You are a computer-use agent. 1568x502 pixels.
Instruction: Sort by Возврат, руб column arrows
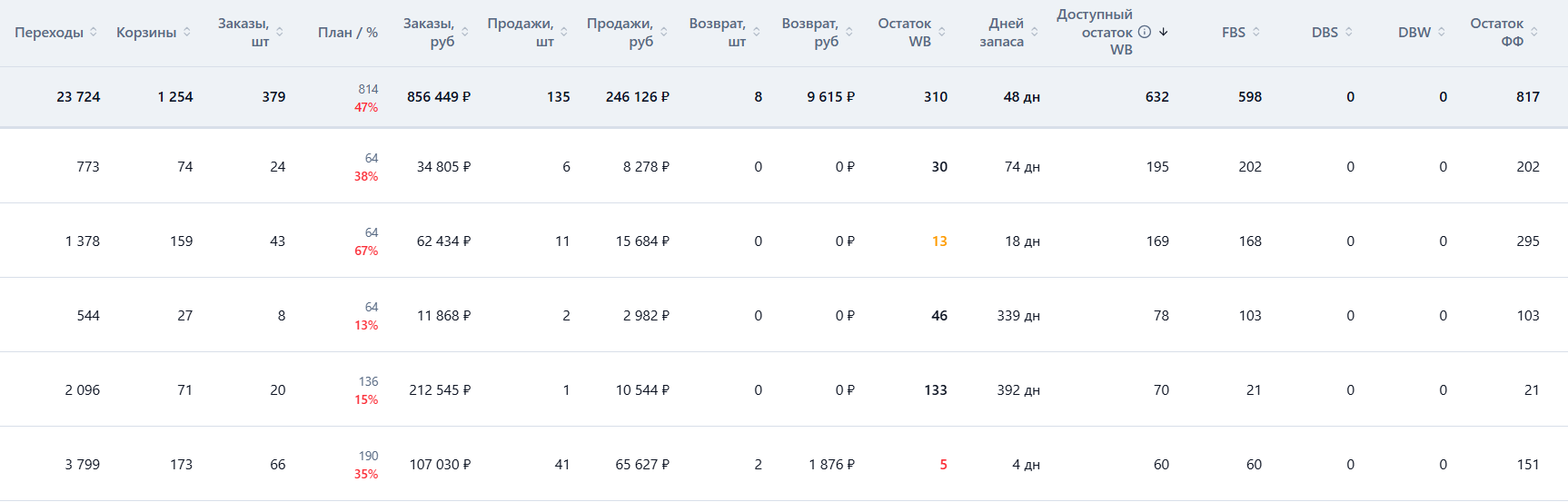pyautogui.click(x=849, y=32)
